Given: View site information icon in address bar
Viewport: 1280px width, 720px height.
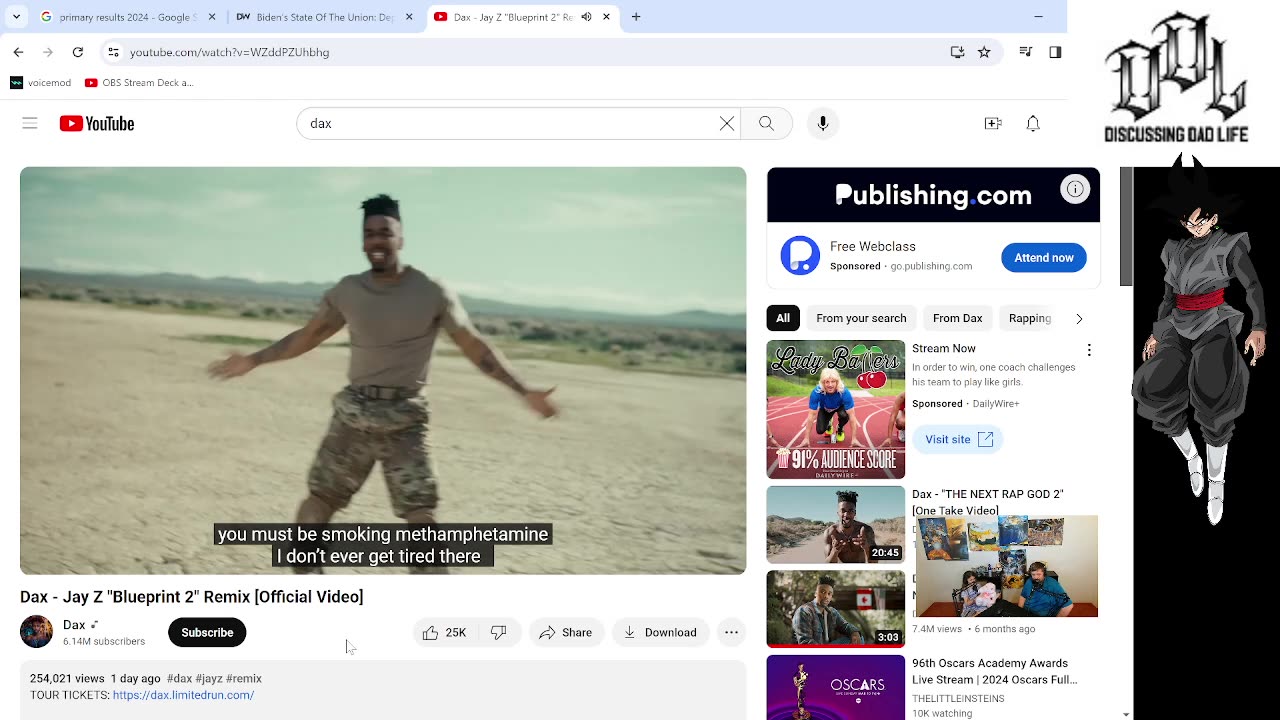Looking at the screenshot, I should pos(114,52).
